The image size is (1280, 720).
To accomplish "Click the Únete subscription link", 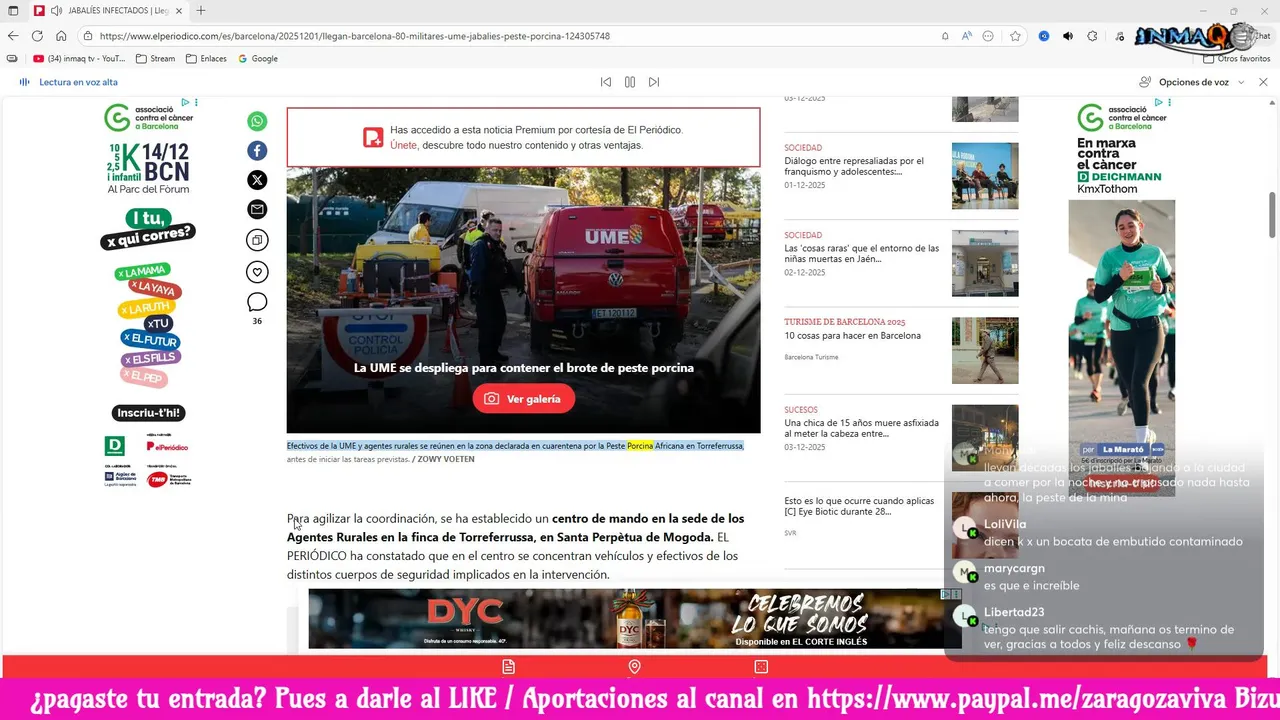I will pyautogui.click(x=403, y=145).
